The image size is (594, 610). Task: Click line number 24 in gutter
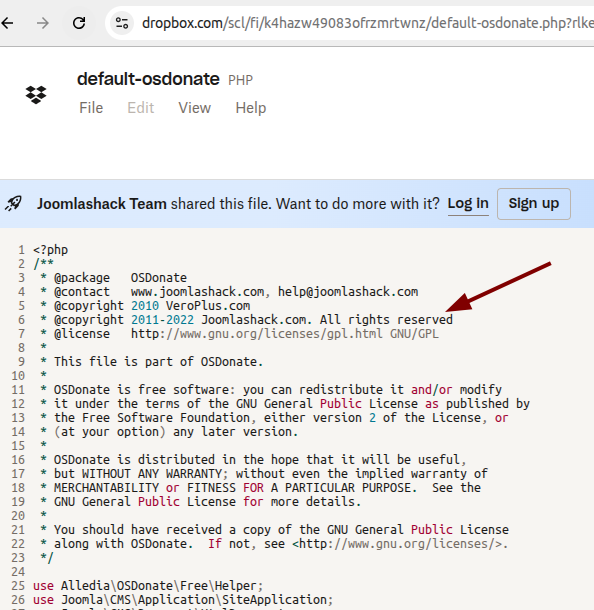[18, 572]
